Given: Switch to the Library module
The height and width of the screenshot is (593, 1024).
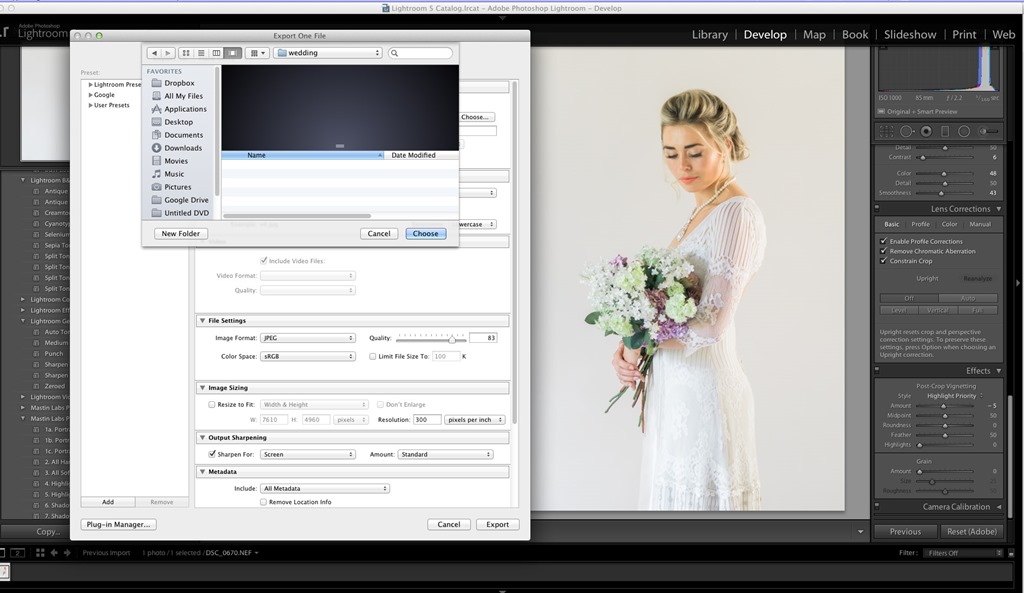Looking at the screenshot, I should coord(709,35).
